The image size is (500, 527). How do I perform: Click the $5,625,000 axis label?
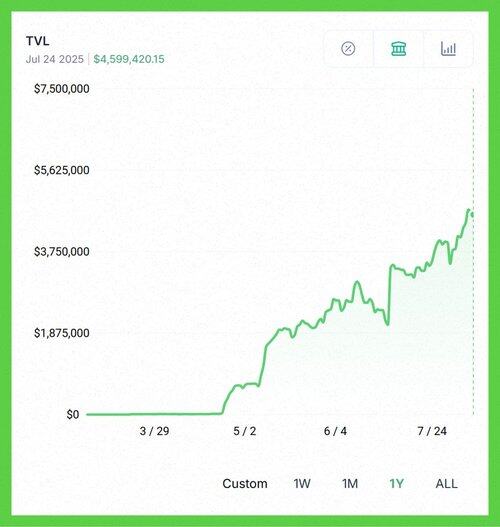pyautogui.click(x=62, y=170)
